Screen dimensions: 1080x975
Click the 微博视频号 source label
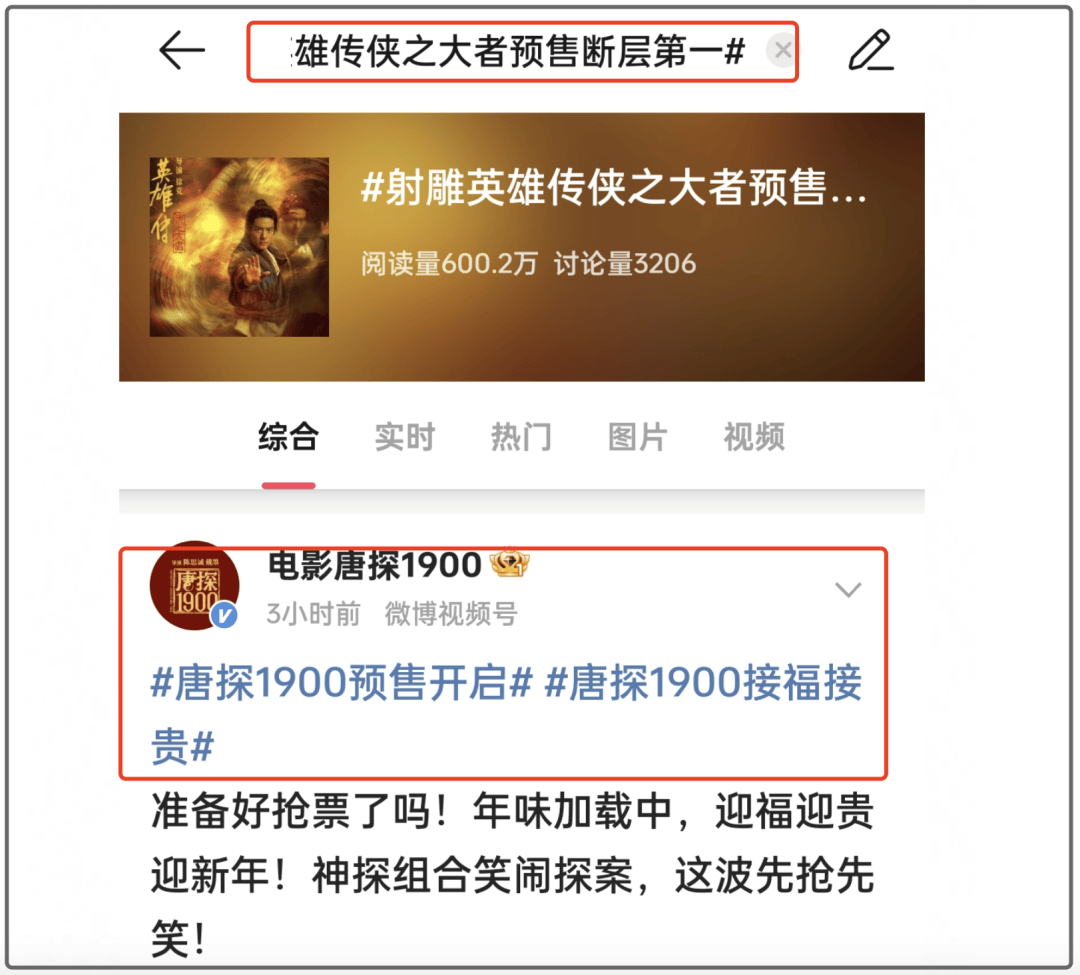(451, 613)
